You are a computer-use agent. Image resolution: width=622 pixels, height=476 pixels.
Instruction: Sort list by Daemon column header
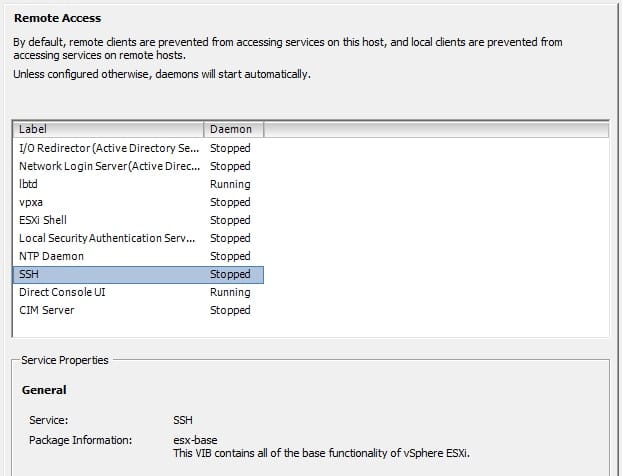point(234,129)
